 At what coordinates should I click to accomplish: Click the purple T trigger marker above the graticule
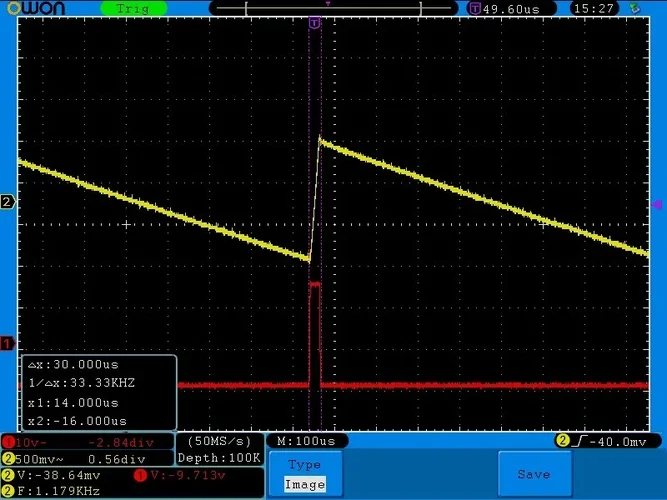click(314, 23)
